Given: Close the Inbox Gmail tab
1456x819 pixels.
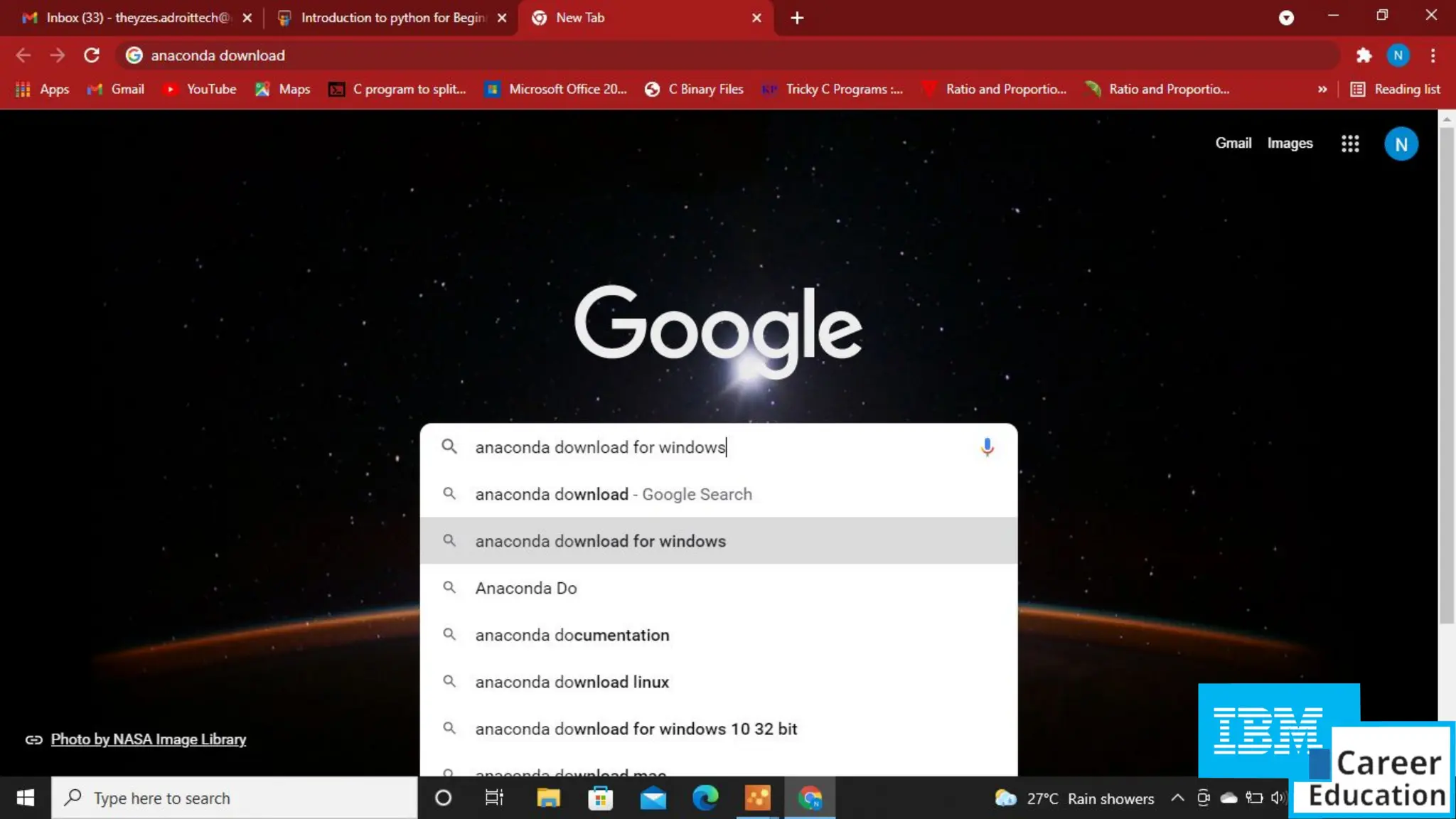Looking at the screenshot, I should [247, 18].
